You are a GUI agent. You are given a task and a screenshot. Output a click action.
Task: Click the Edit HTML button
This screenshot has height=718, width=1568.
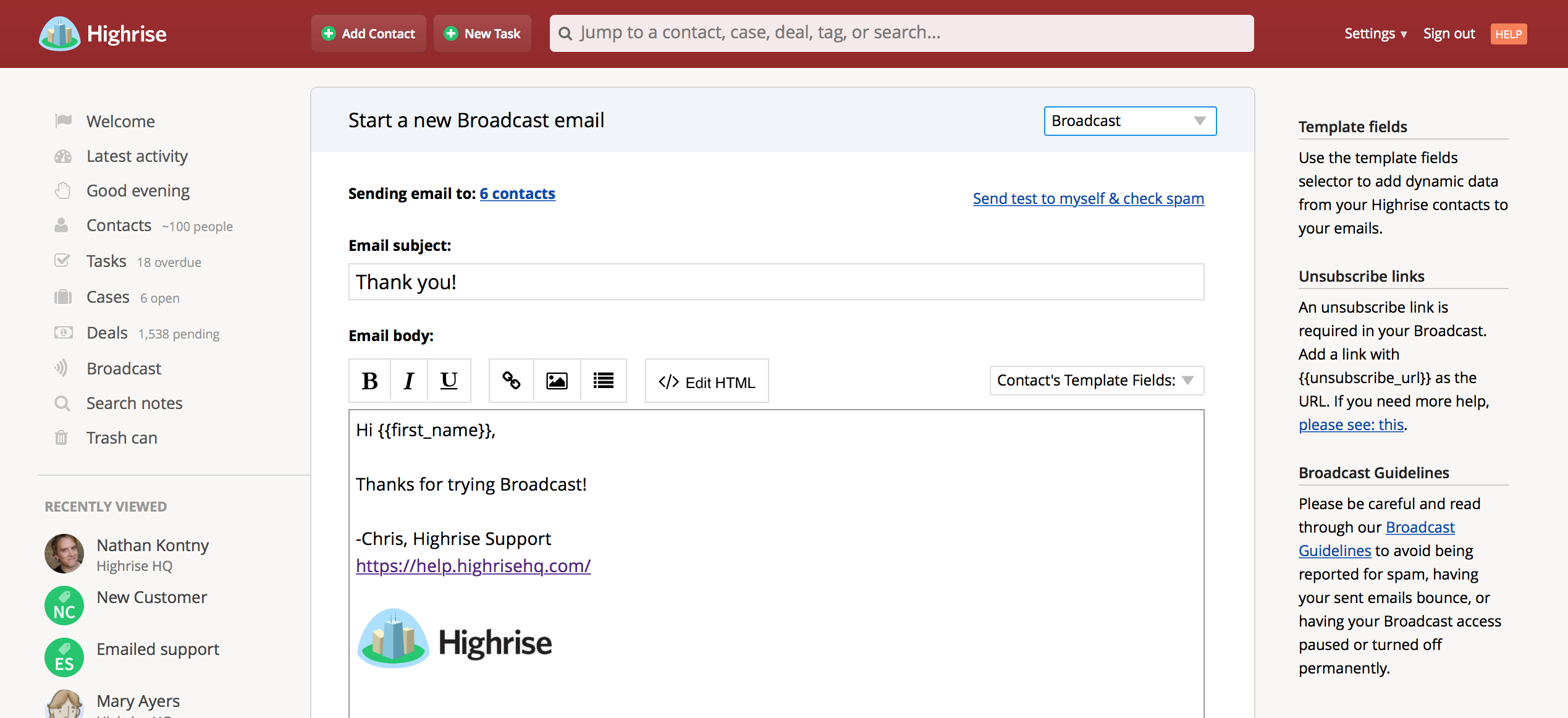coord(707,381)
